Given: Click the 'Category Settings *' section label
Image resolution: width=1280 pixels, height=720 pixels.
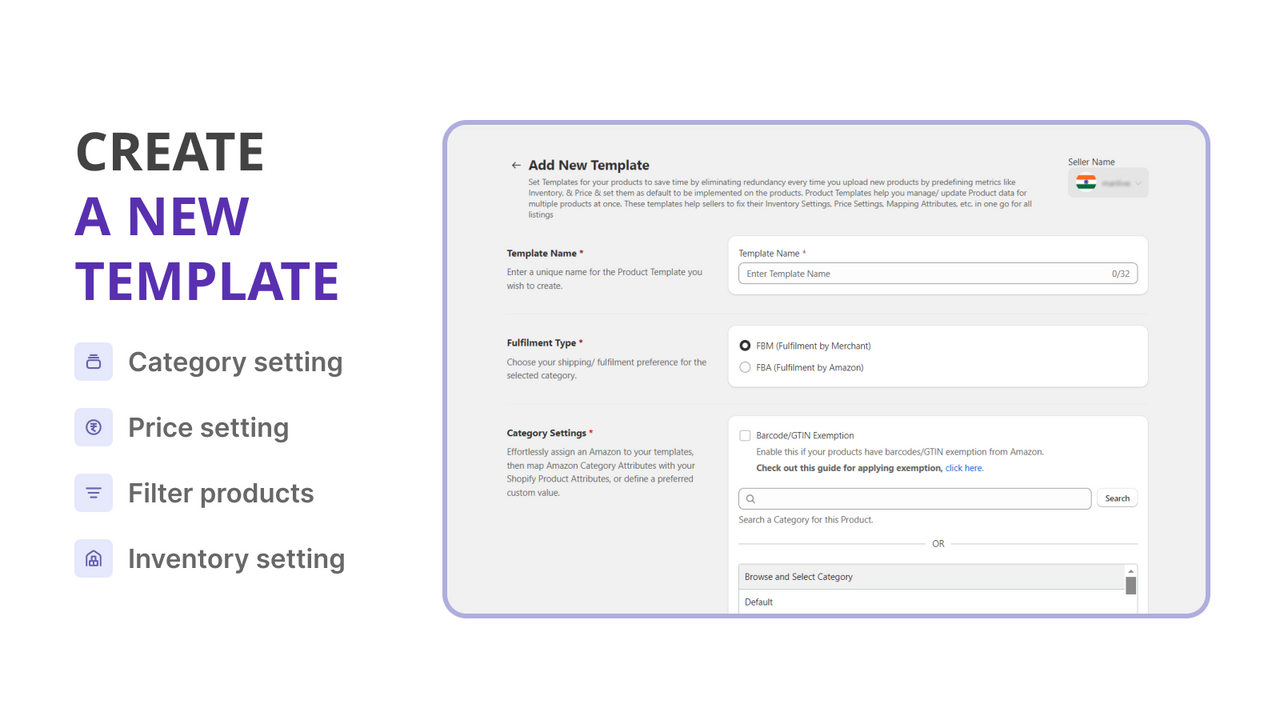Looking at the screenshot, I should tap(550, 433).
